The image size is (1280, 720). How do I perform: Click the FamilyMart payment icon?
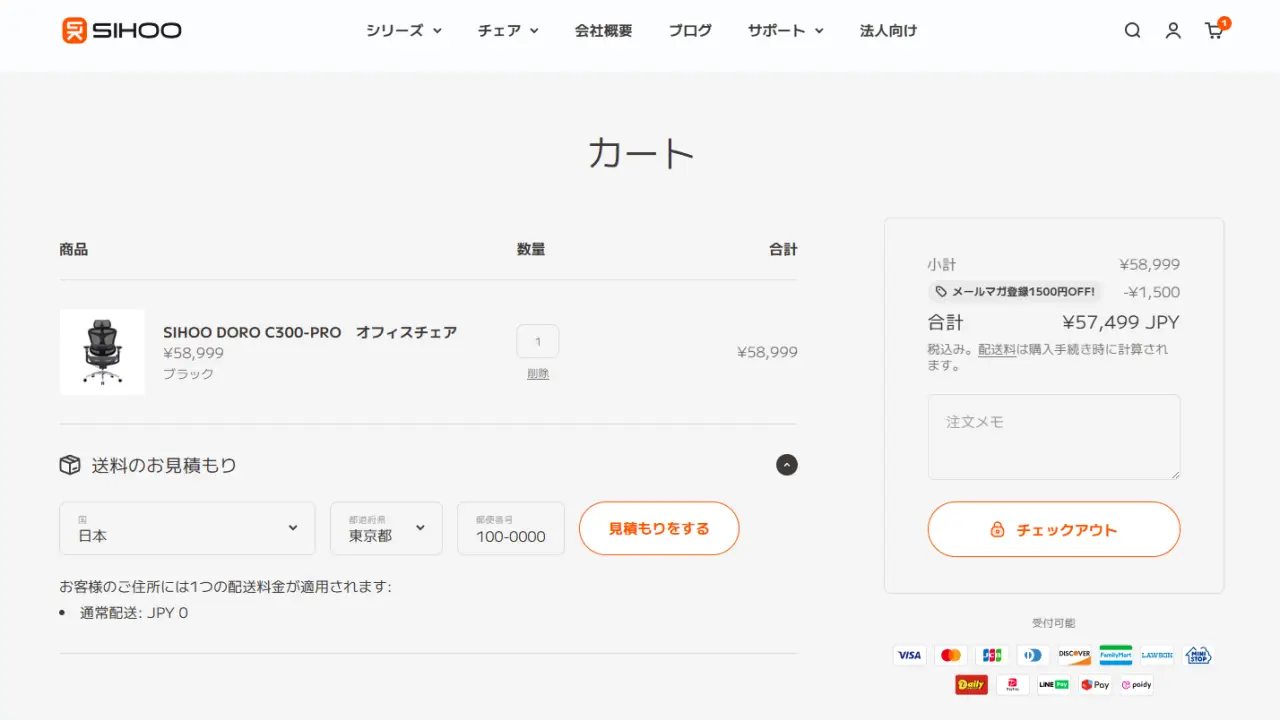(x=1116, y=655)
